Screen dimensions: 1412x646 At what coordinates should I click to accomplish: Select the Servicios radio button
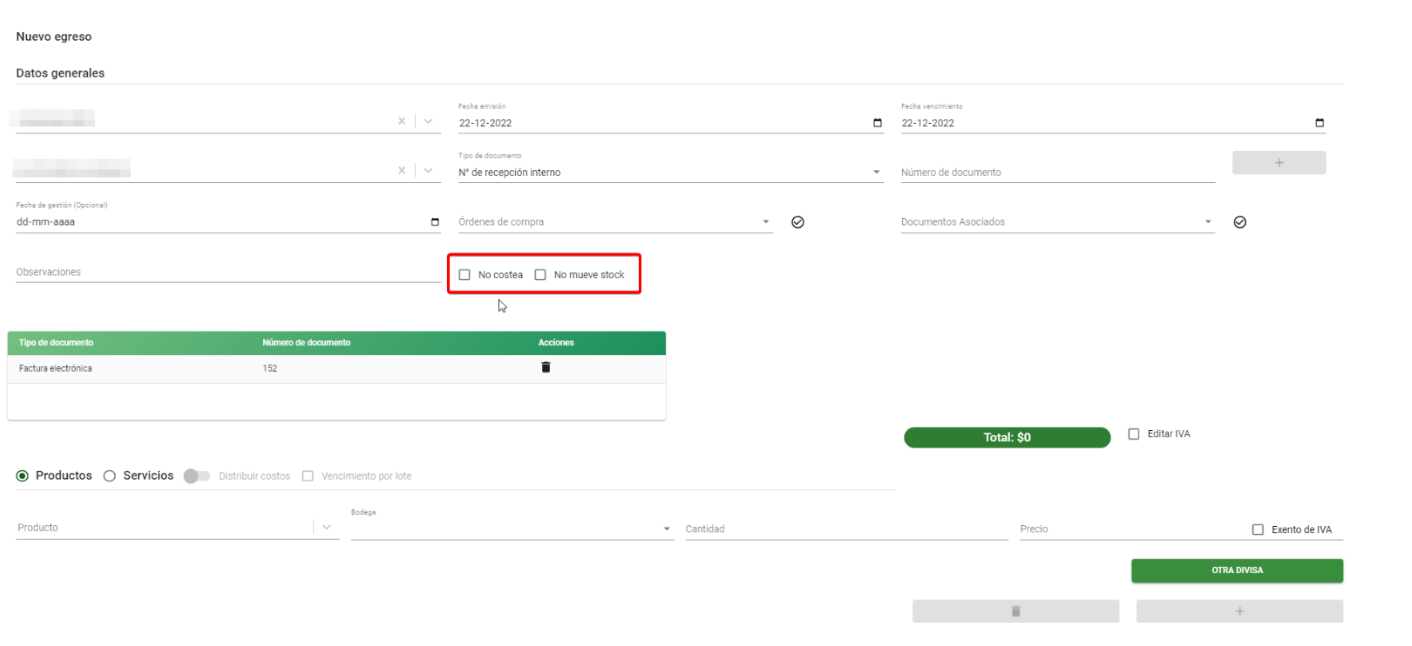point(110,476)
